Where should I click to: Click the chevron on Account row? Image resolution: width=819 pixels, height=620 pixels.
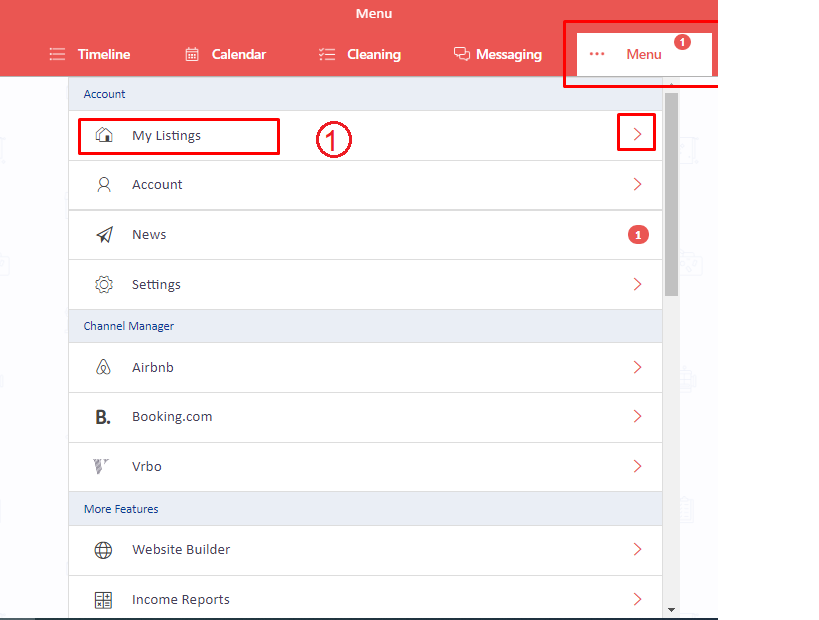[x=637, y=184]
